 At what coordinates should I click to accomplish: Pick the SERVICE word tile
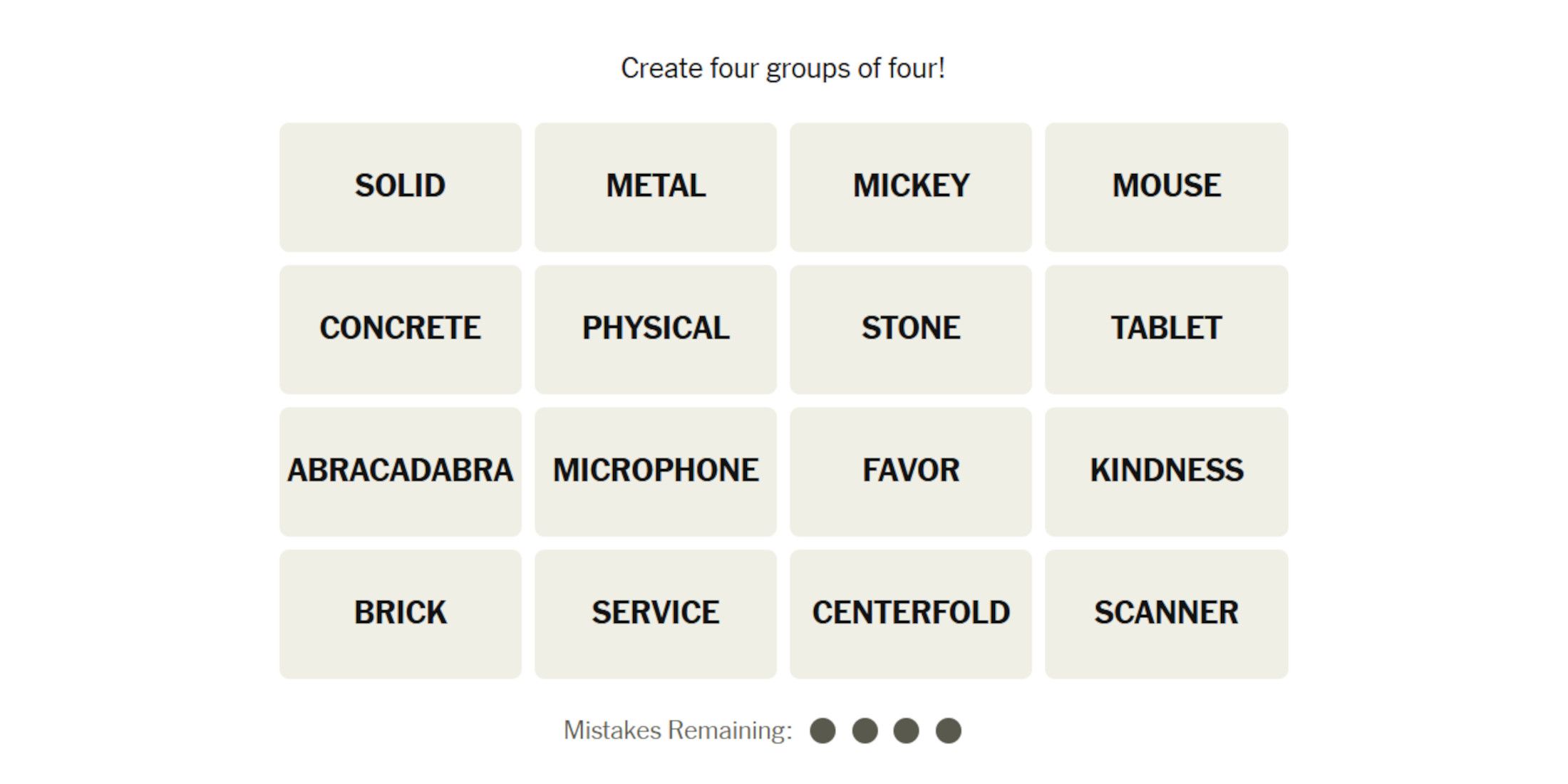pyautogui.click(x=655, y=614)
